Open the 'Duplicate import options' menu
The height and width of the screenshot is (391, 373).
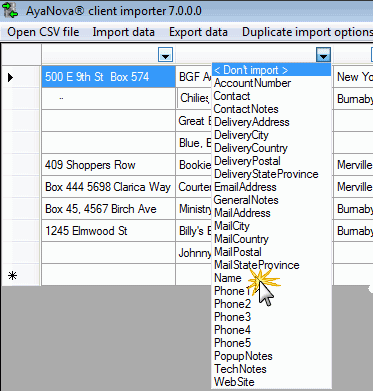point(307,32)
